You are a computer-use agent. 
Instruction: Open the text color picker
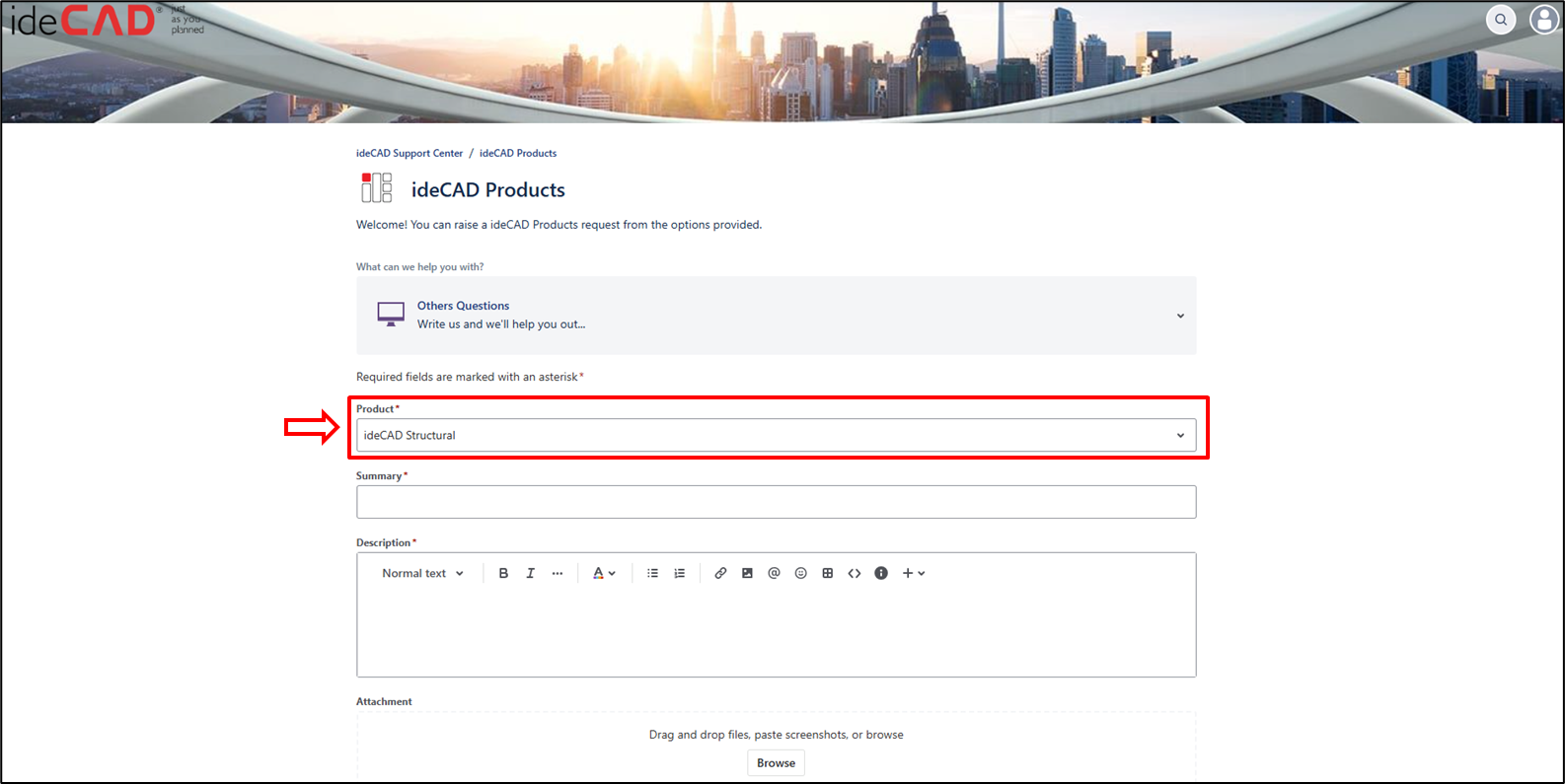pos(604,573)
